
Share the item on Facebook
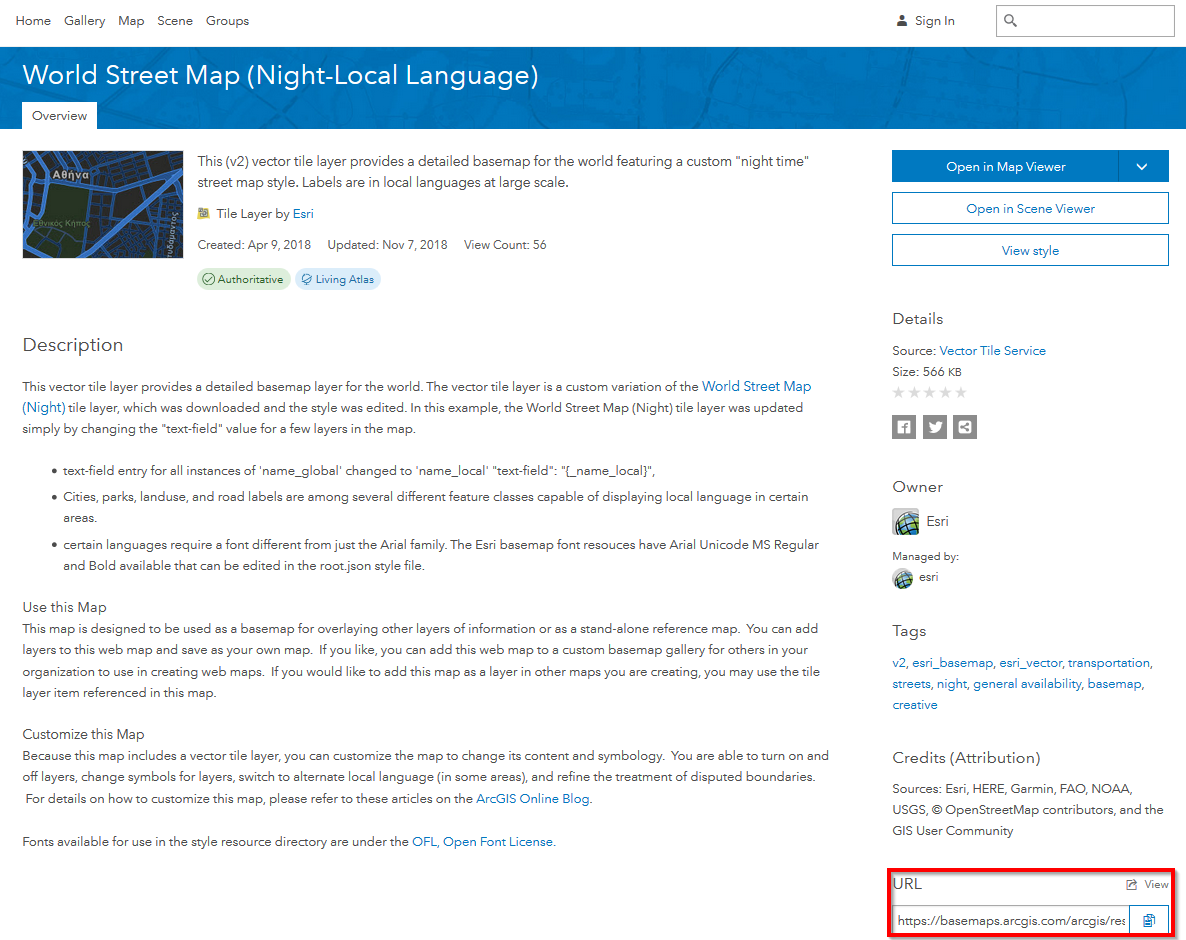coord(904,427)
